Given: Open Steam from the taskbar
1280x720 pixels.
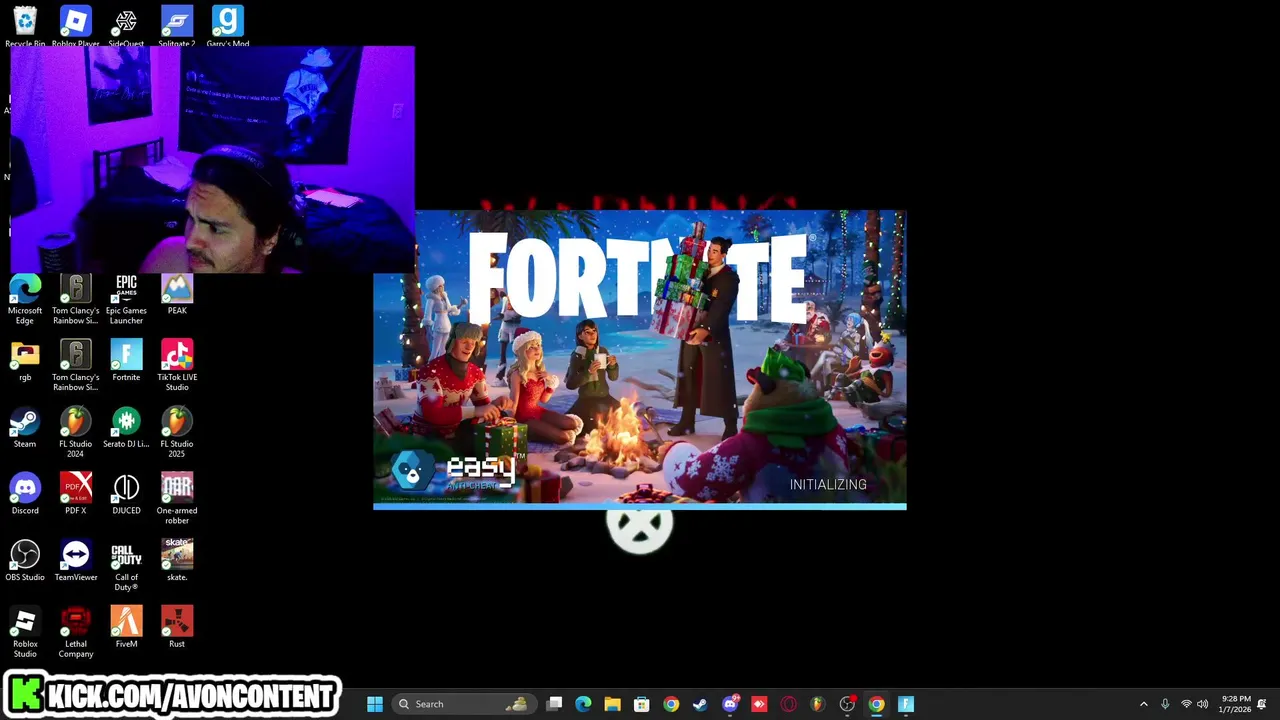Looking at the screenshot, I should click(x=700, y=704).
